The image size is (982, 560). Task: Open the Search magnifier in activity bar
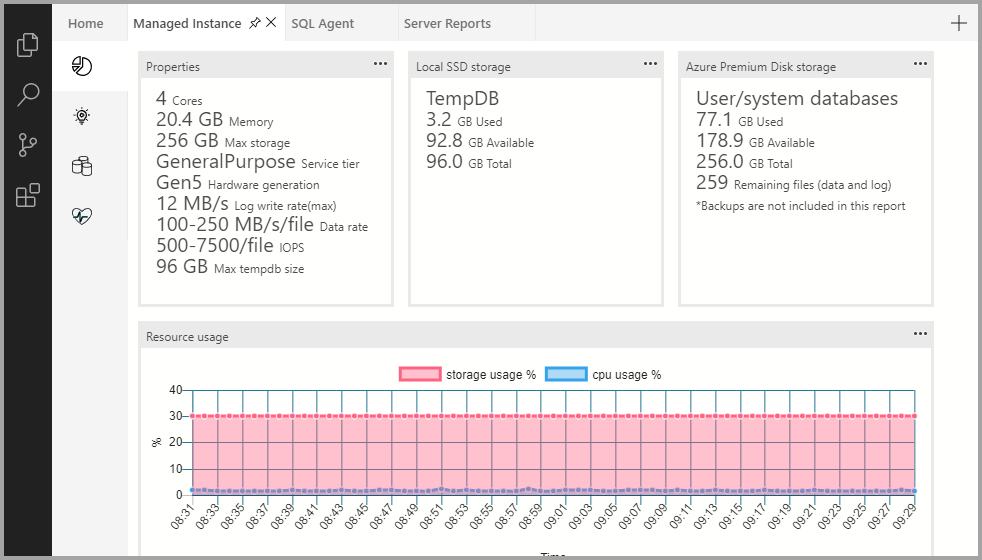(28, 95)
